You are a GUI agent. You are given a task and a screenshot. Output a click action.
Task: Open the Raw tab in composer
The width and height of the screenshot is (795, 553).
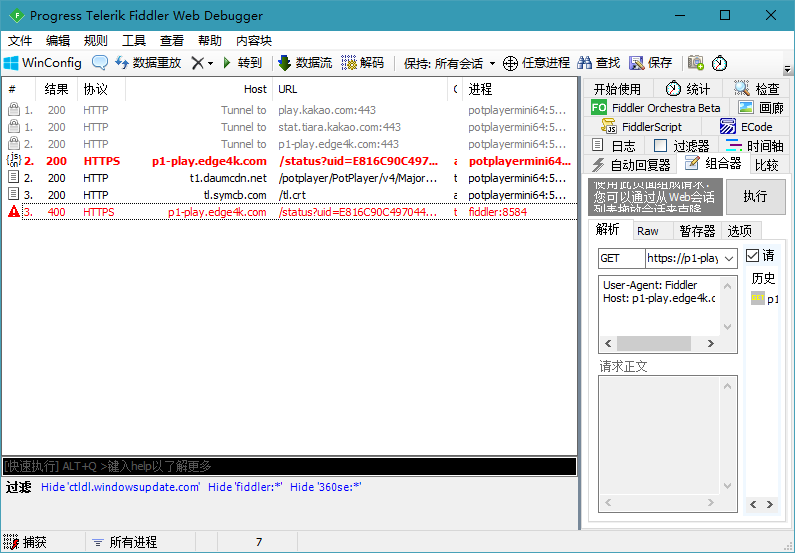[648, 231]
